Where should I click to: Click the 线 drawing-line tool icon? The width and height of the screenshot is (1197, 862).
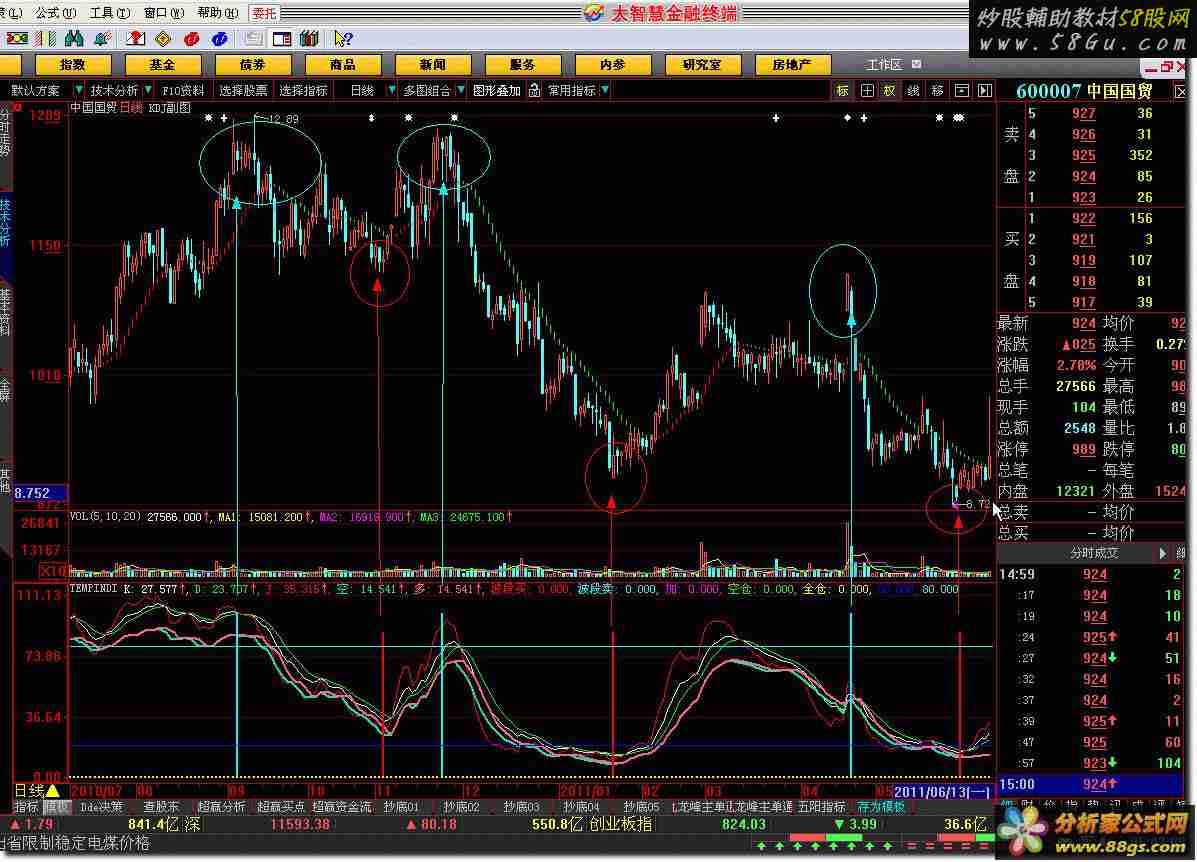pos(913,91)
